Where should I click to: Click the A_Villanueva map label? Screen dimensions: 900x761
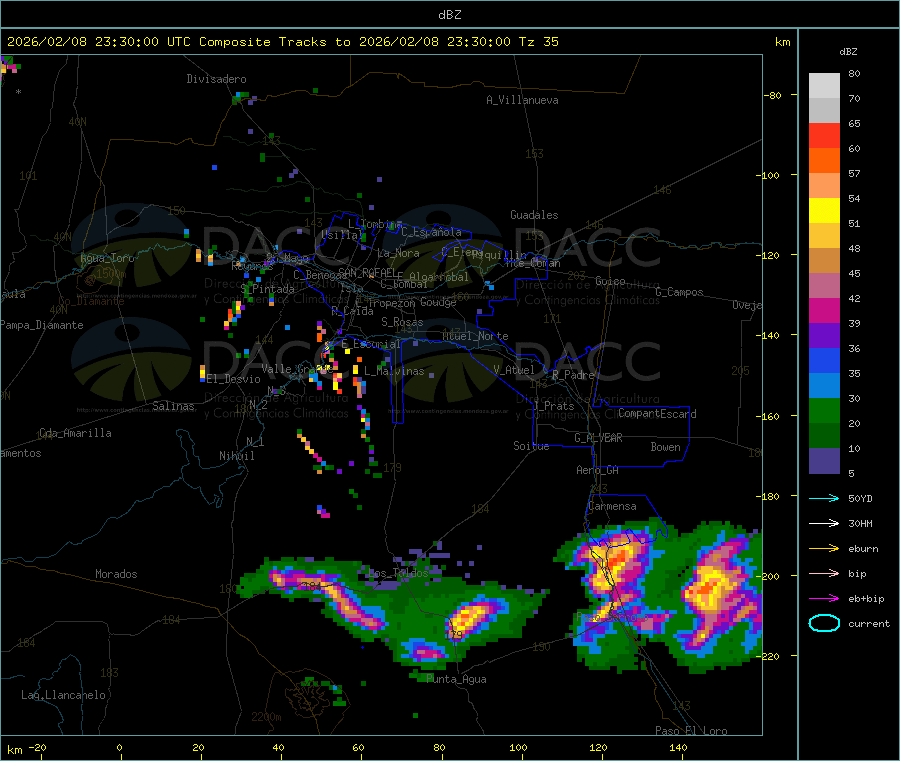(522, 100)
